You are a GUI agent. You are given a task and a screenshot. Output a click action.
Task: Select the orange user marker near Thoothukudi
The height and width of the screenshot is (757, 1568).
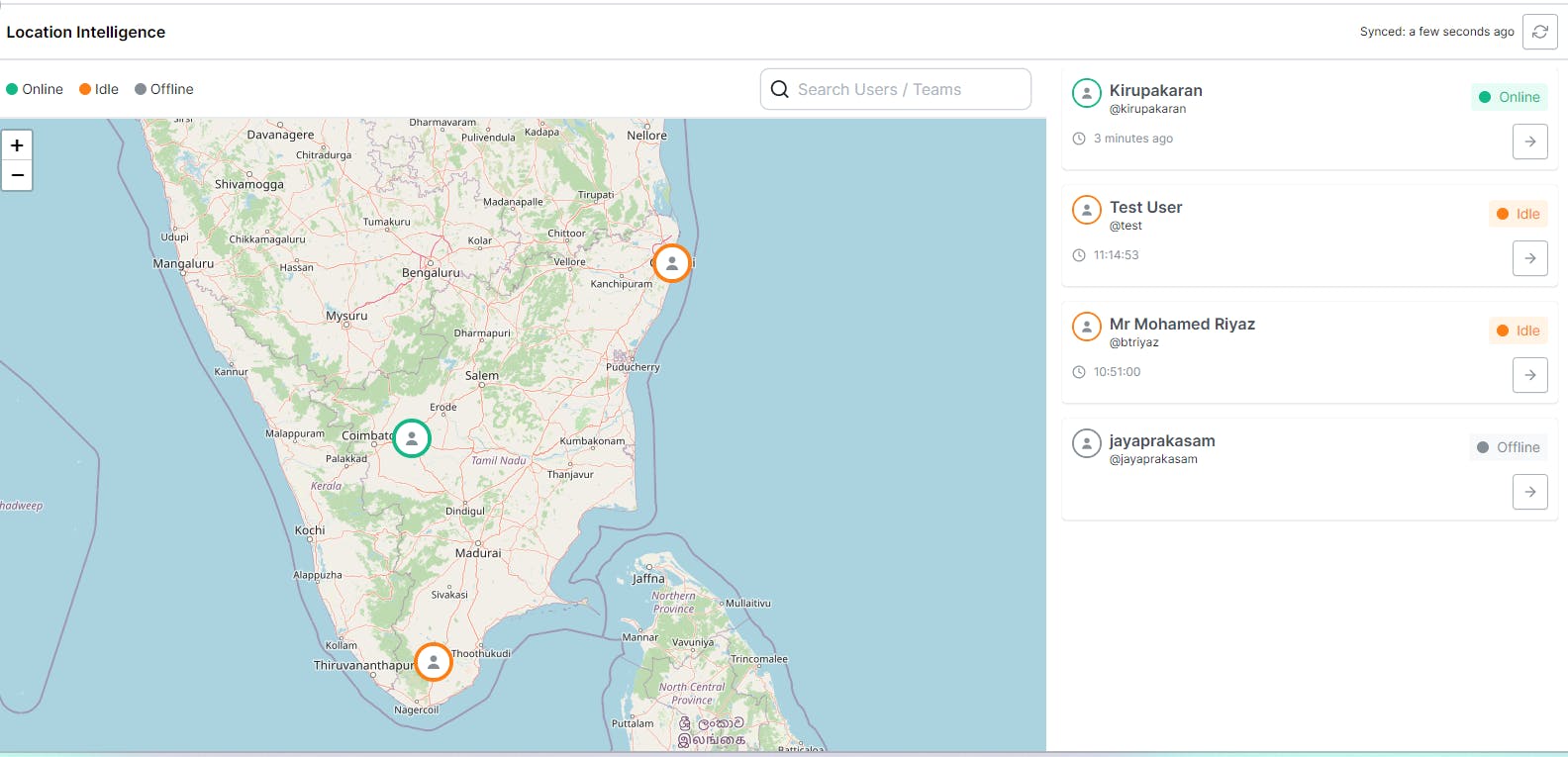coord(433,662)
